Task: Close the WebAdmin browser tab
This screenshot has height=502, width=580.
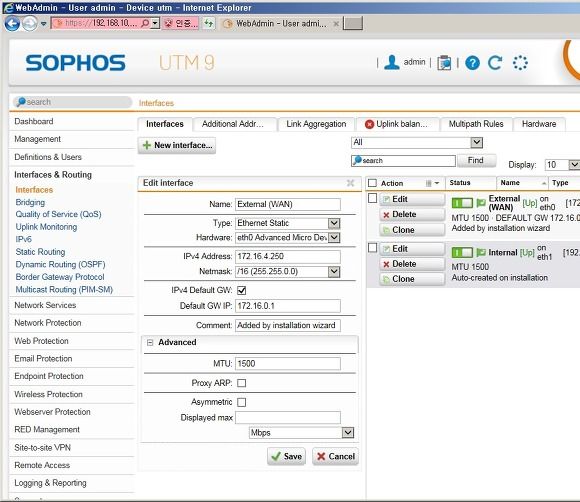Action: (336, 24)
